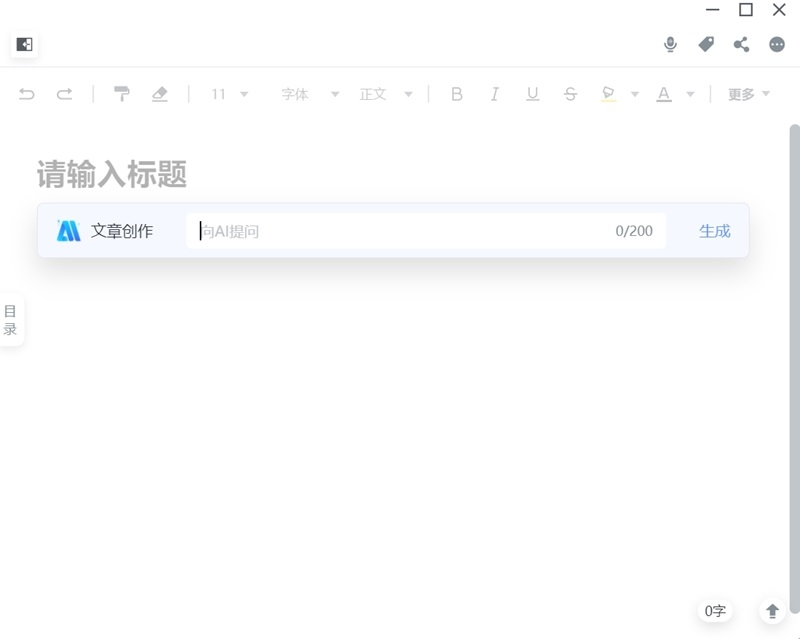Add a tag with the tag icon
The image size is (800, 639).
point(706,44)
